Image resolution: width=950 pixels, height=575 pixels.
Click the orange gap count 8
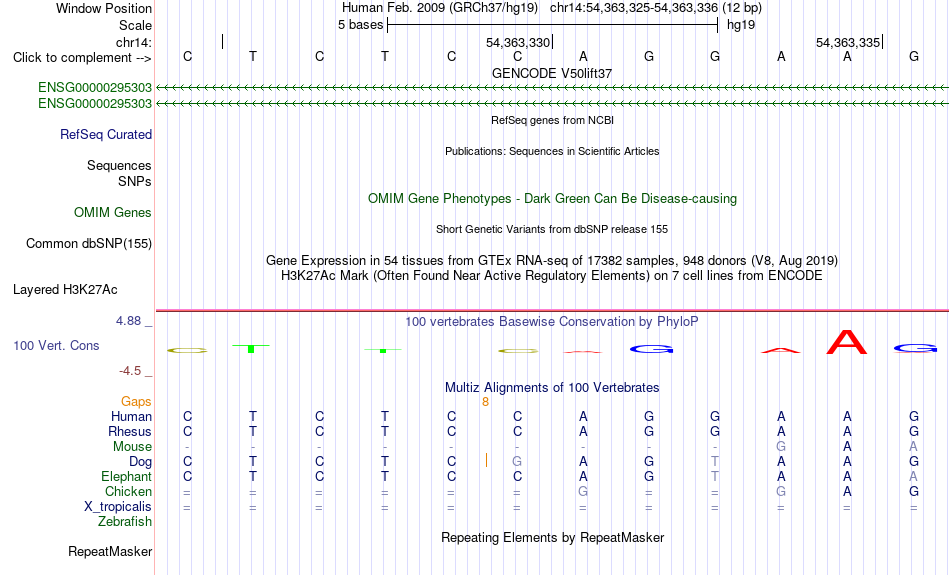click(x=485, y=402)
